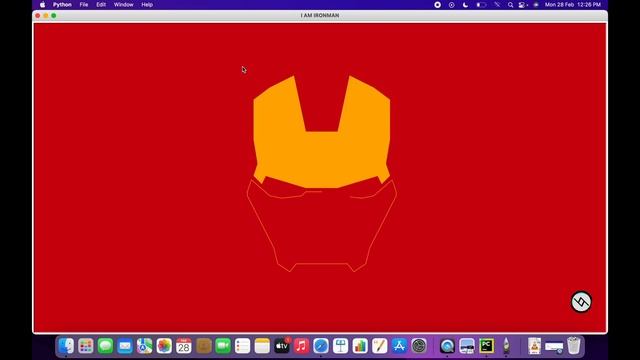Image resolution: width=640 pixels, height=360 pixels.
Task: Open Calendar showing 28 in the dock
Action: tap(184, 346)
